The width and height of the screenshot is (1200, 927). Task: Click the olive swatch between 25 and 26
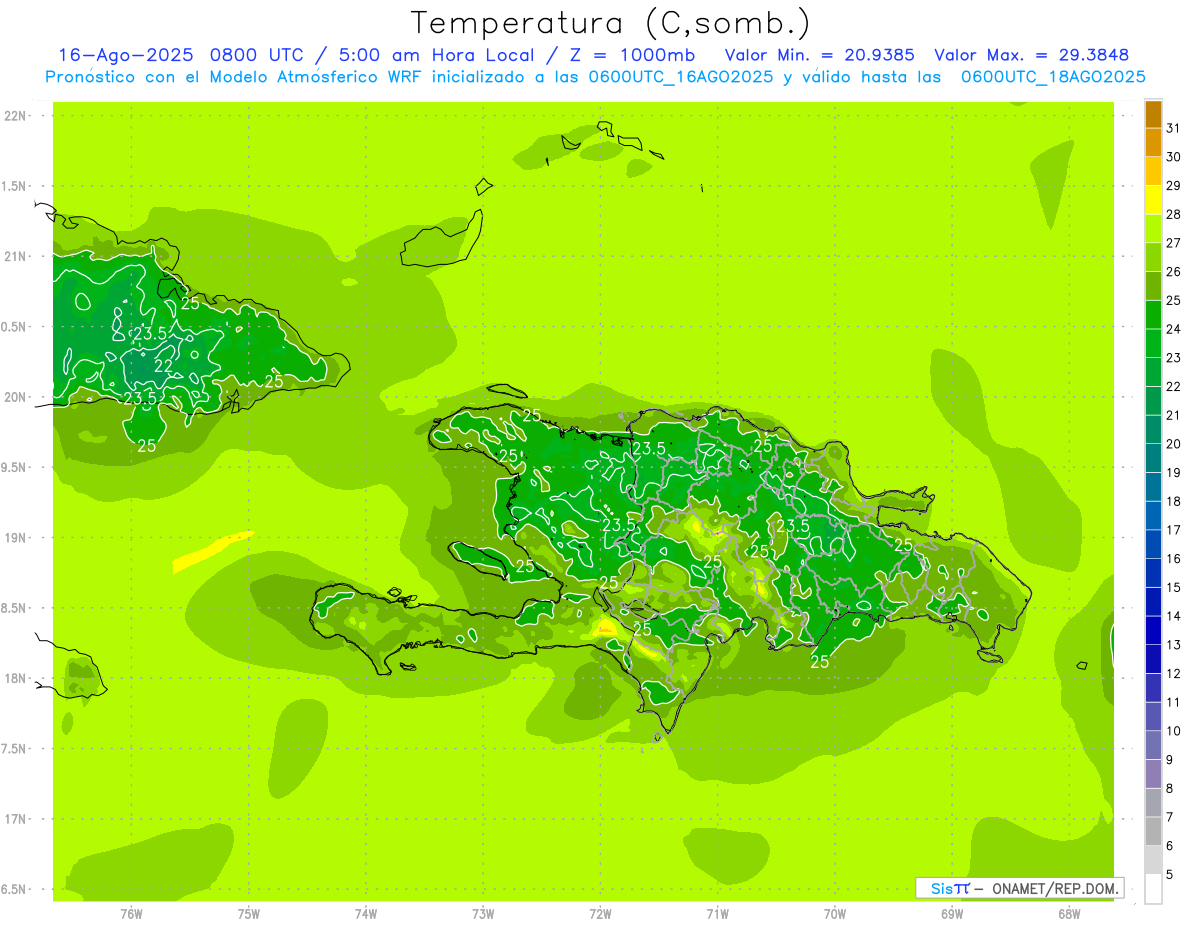point(1153,286)
